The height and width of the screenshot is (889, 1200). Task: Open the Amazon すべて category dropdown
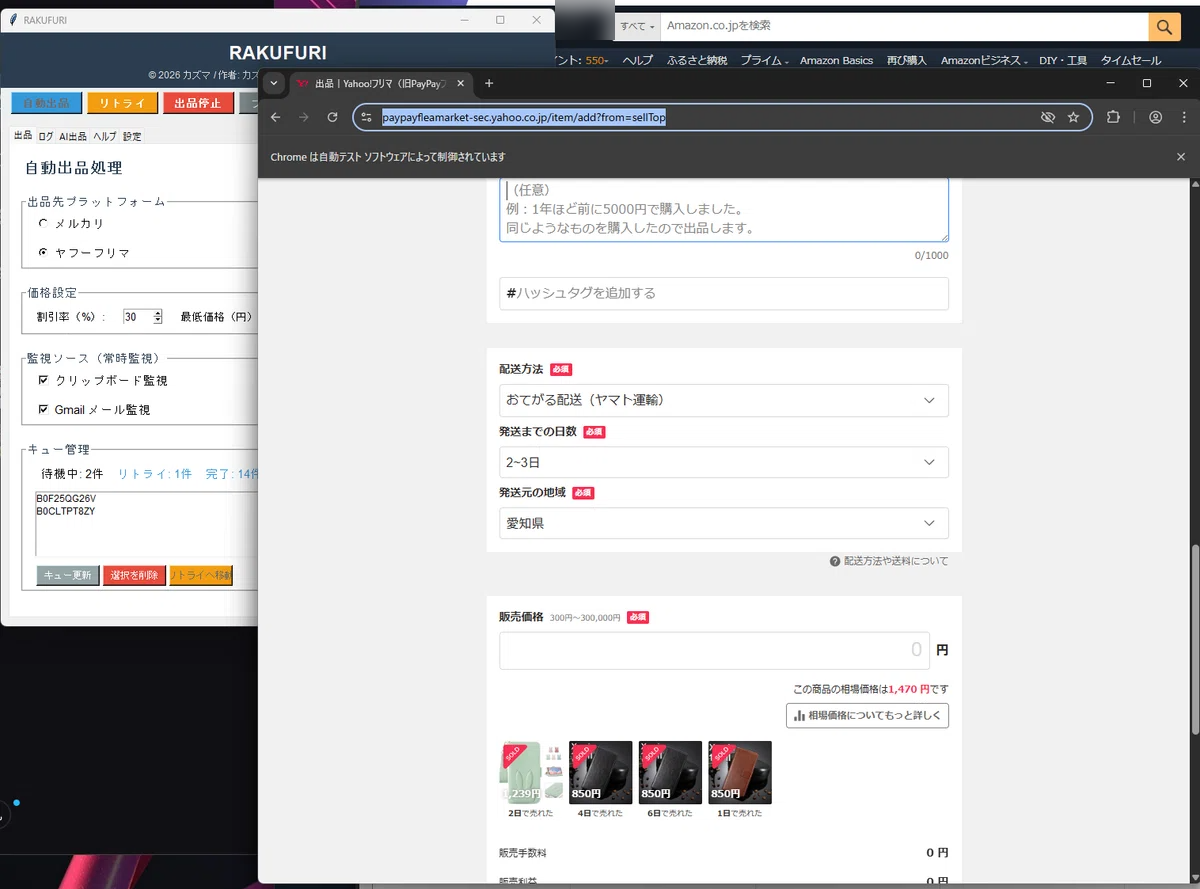638,26
